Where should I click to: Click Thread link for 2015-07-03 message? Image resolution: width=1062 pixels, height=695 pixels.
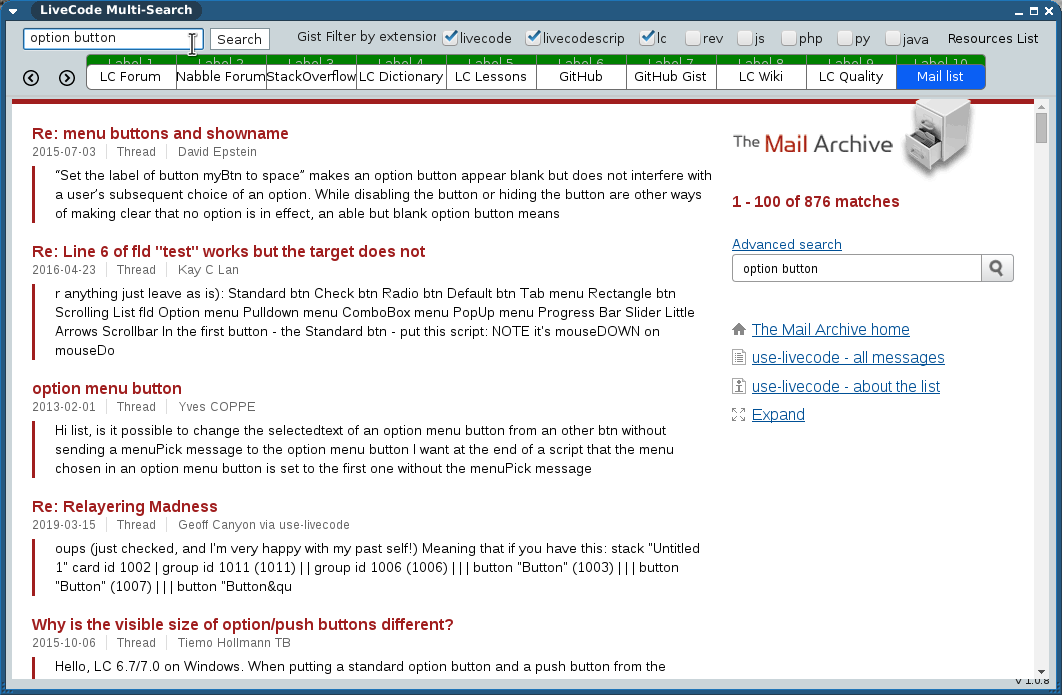pyautogui.click(x=136, y=152)
